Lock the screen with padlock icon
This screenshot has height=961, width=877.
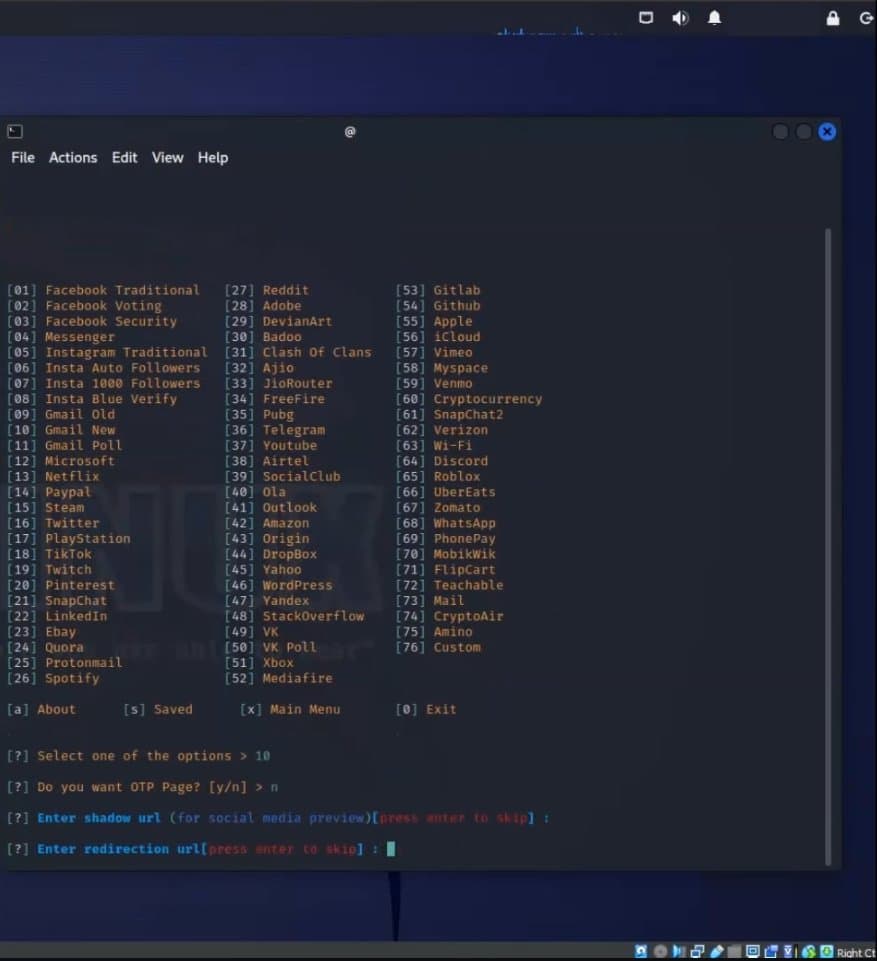[x=833, y=18]
